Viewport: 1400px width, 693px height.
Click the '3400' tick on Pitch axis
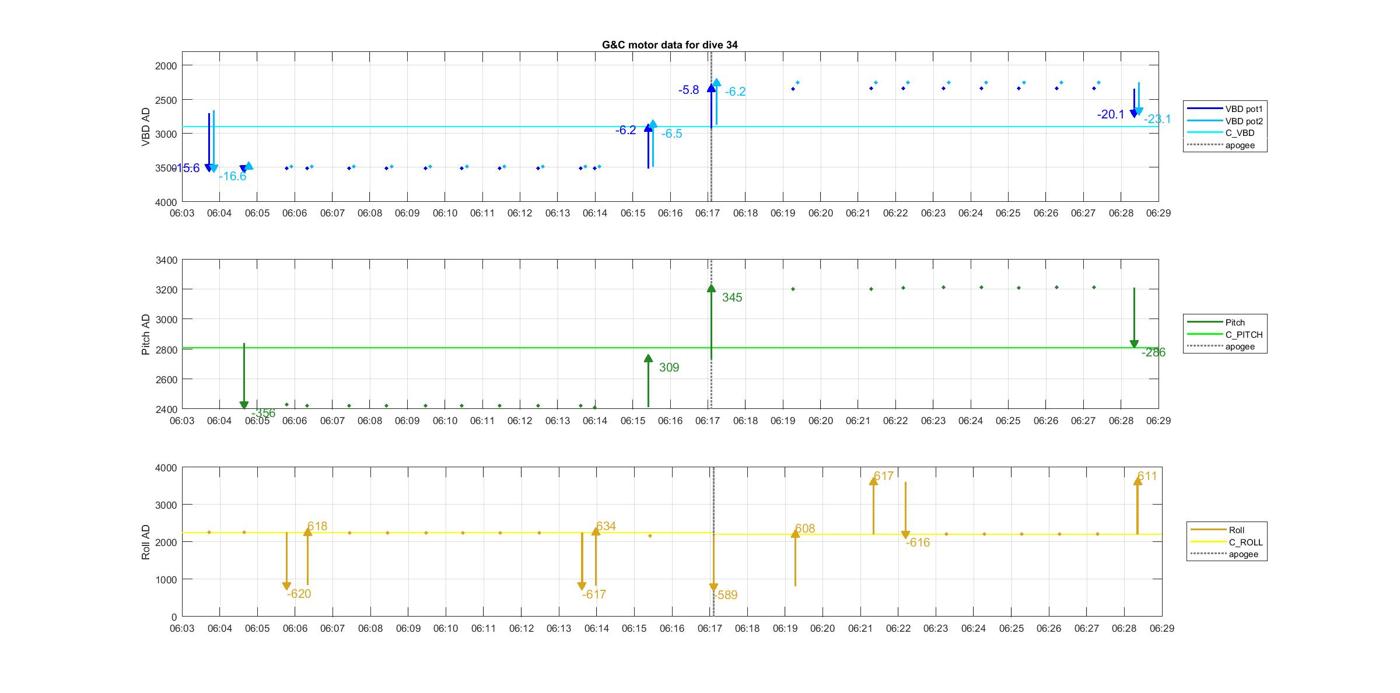tap(166, 260)
